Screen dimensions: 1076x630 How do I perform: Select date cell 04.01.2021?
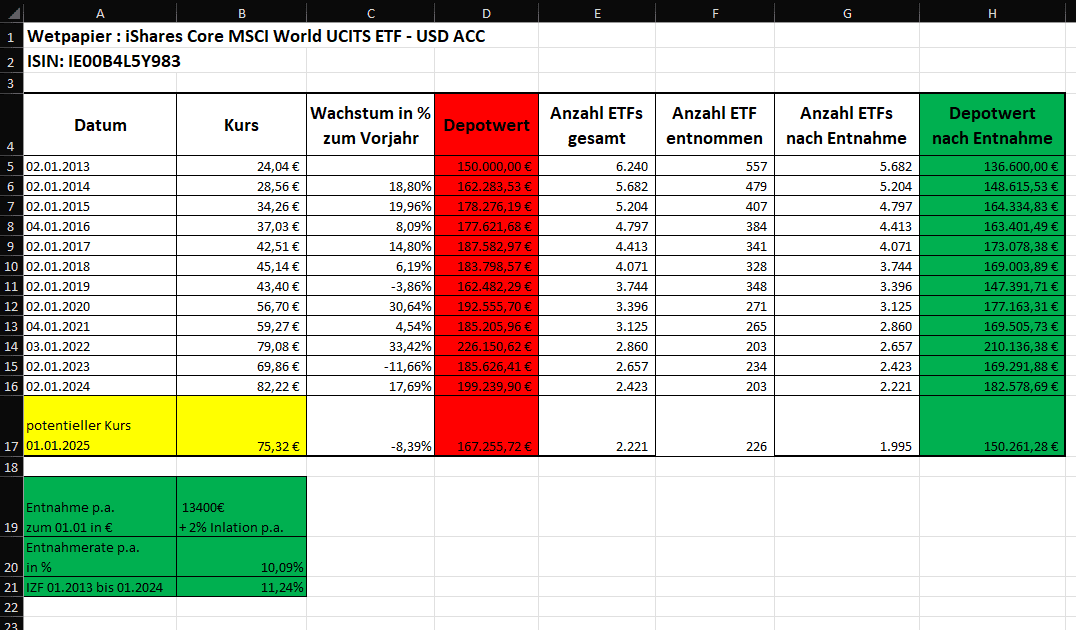100,325
